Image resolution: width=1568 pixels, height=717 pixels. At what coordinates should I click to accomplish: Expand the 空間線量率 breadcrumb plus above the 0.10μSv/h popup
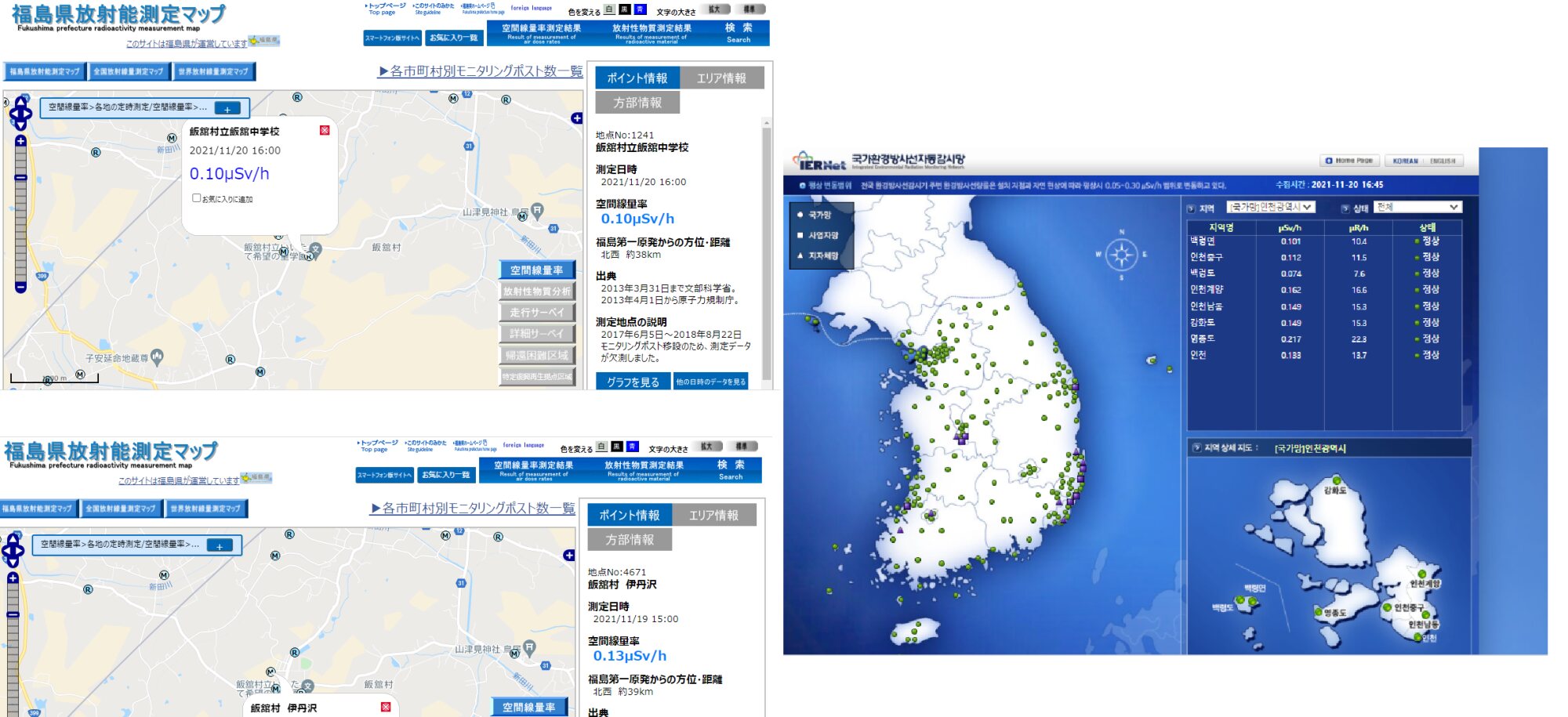pyautogui.click(x=227, y=108)
